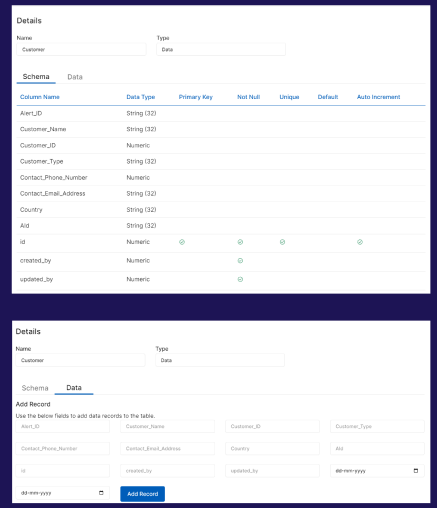Sort by the Column Name header
This screenshot has width=437, height=508.
(40, 97)
